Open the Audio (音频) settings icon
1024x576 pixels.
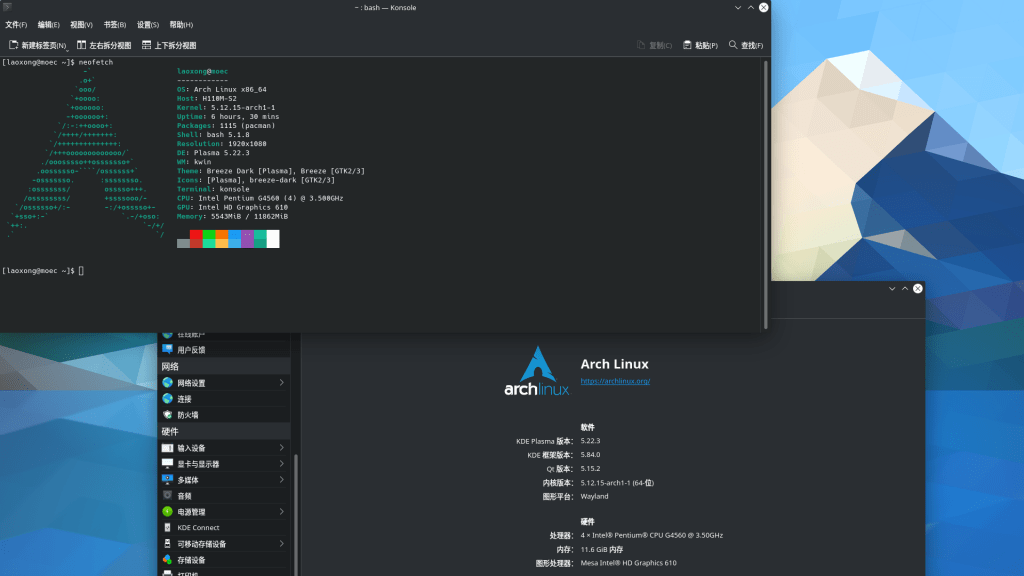[167, 496]
